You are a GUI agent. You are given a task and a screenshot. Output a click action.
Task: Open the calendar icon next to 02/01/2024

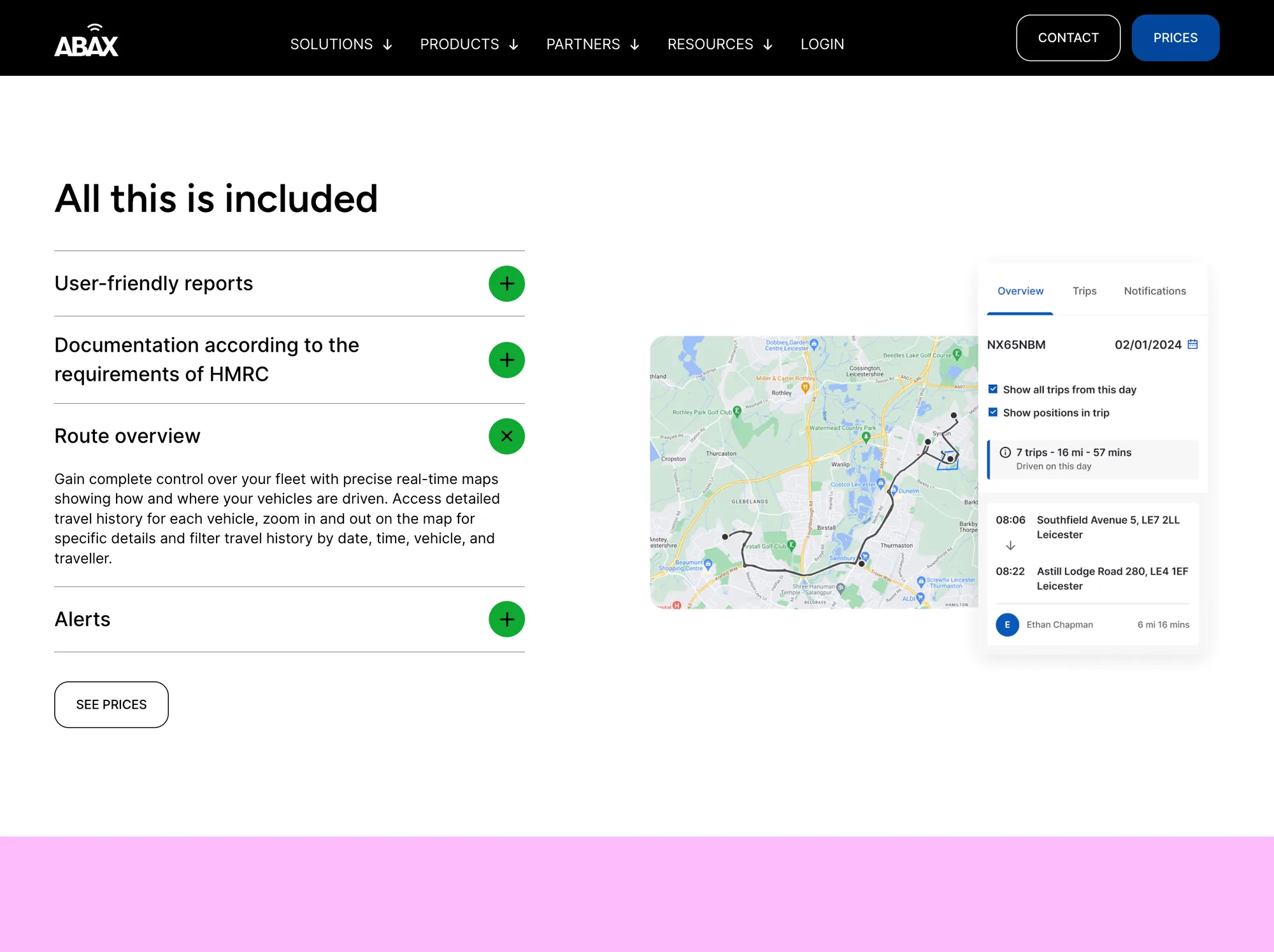click(1192, 345)
